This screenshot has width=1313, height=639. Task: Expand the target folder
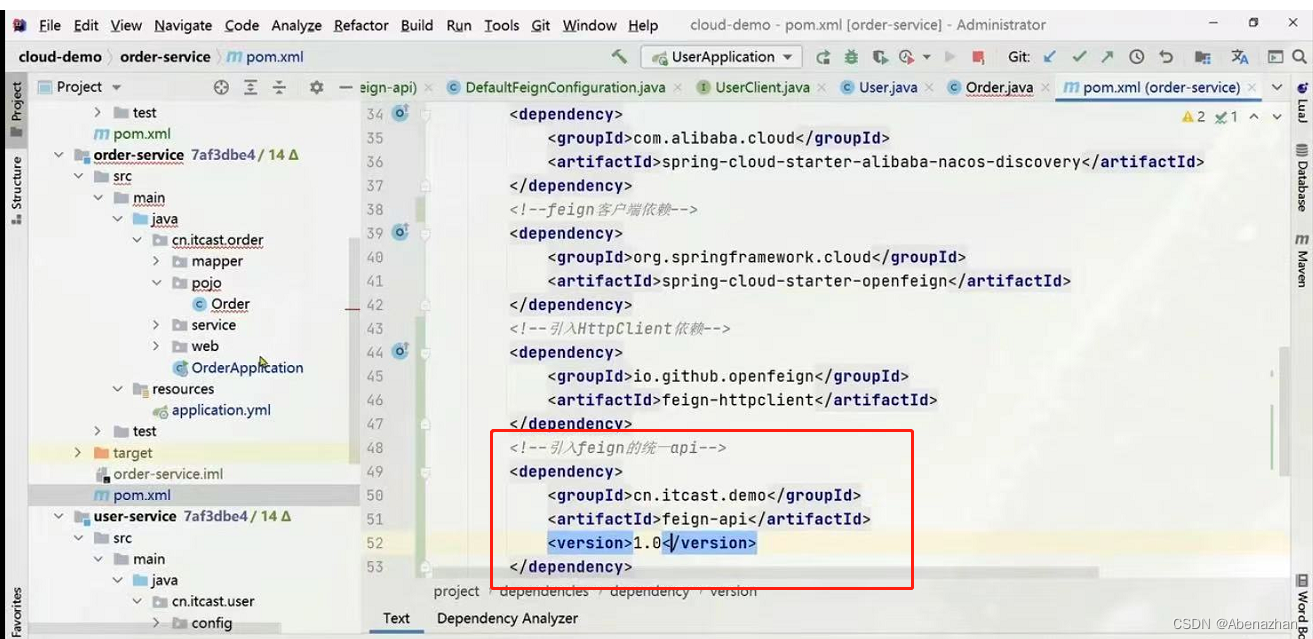pos(77,453)
